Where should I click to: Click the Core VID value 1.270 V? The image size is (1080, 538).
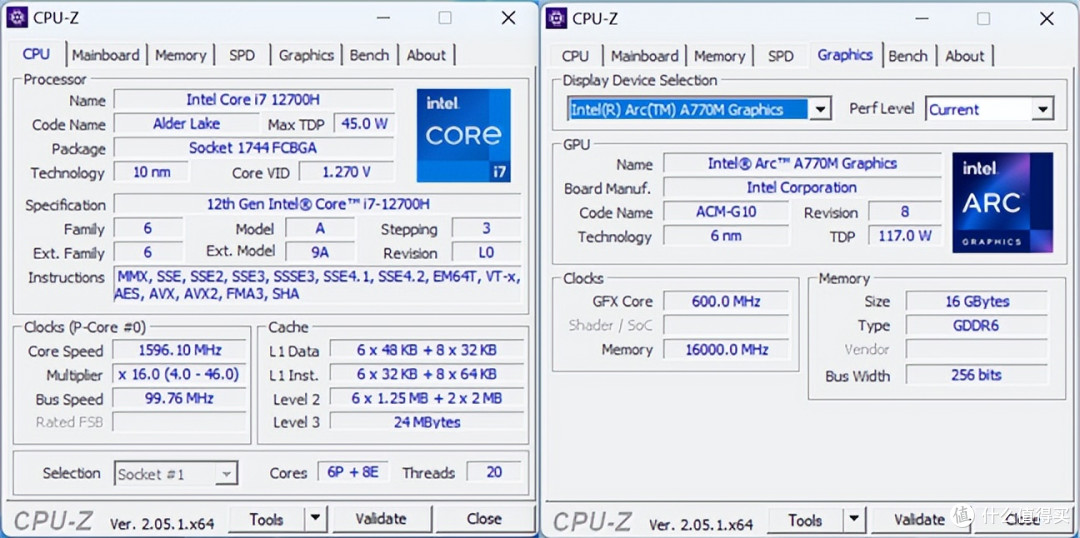[x=346, y=172]
